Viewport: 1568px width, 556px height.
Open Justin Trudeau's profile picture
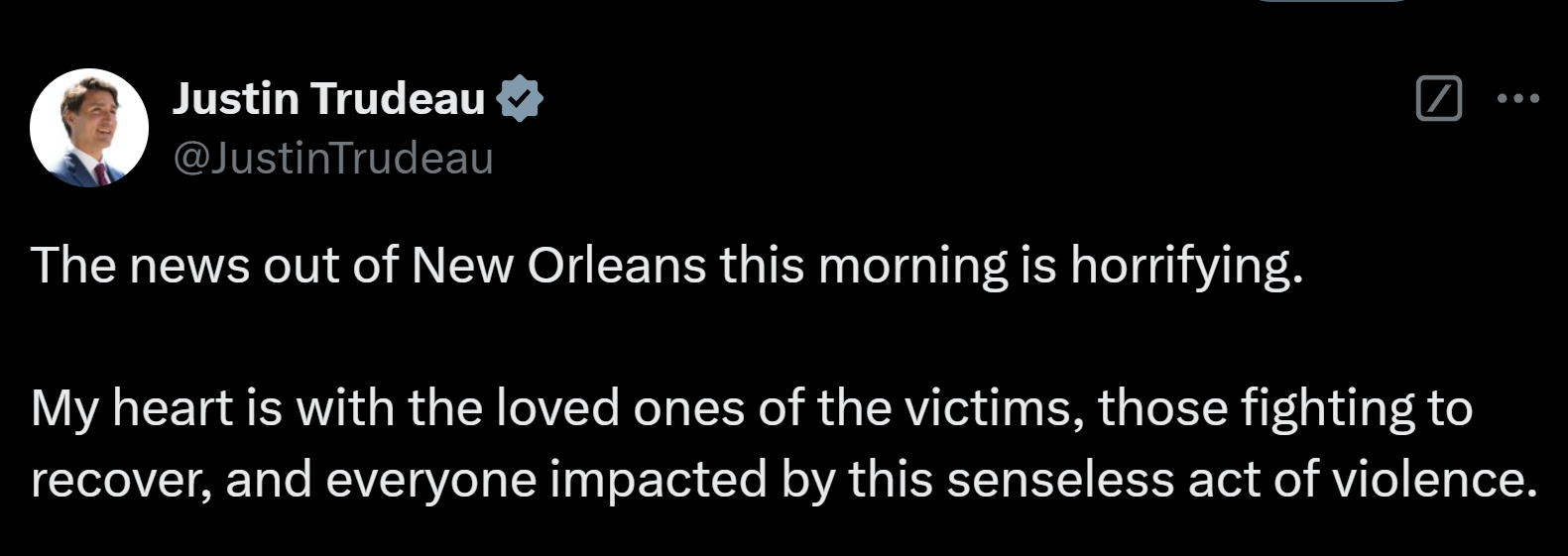point(89,128)
